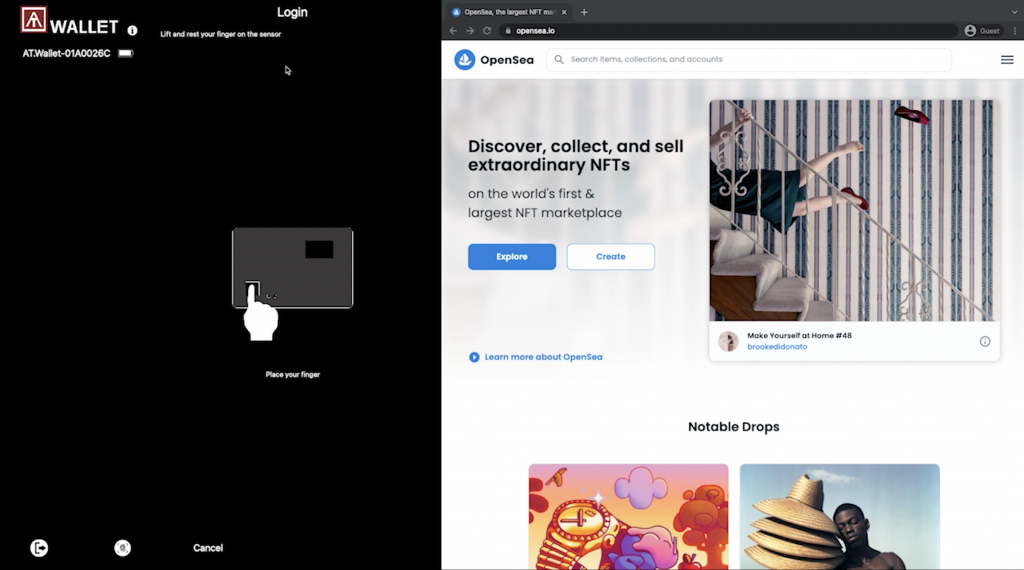This screenshot has width=1024, height=570.
Task: Click the OpenSea ship logo
Action: click(x=465, y=60)
